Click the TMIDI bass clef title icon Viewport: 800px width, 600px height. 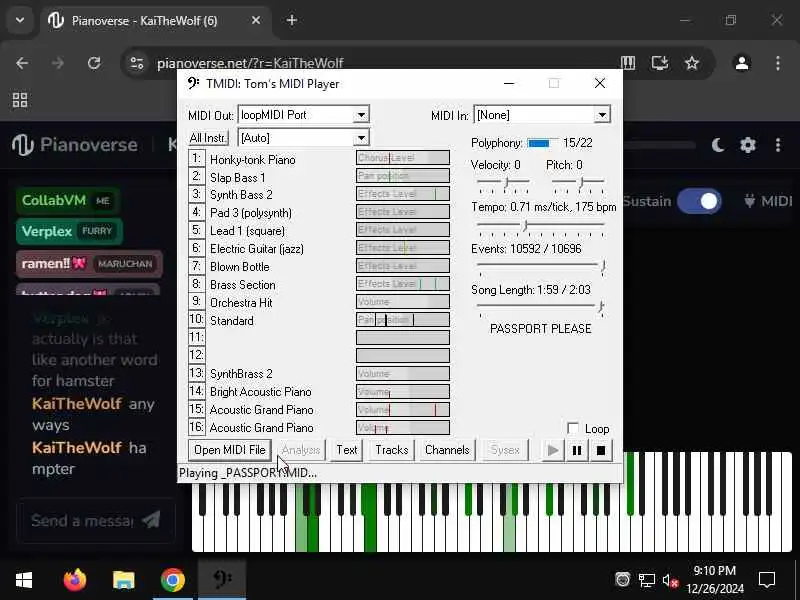point(193,83)
